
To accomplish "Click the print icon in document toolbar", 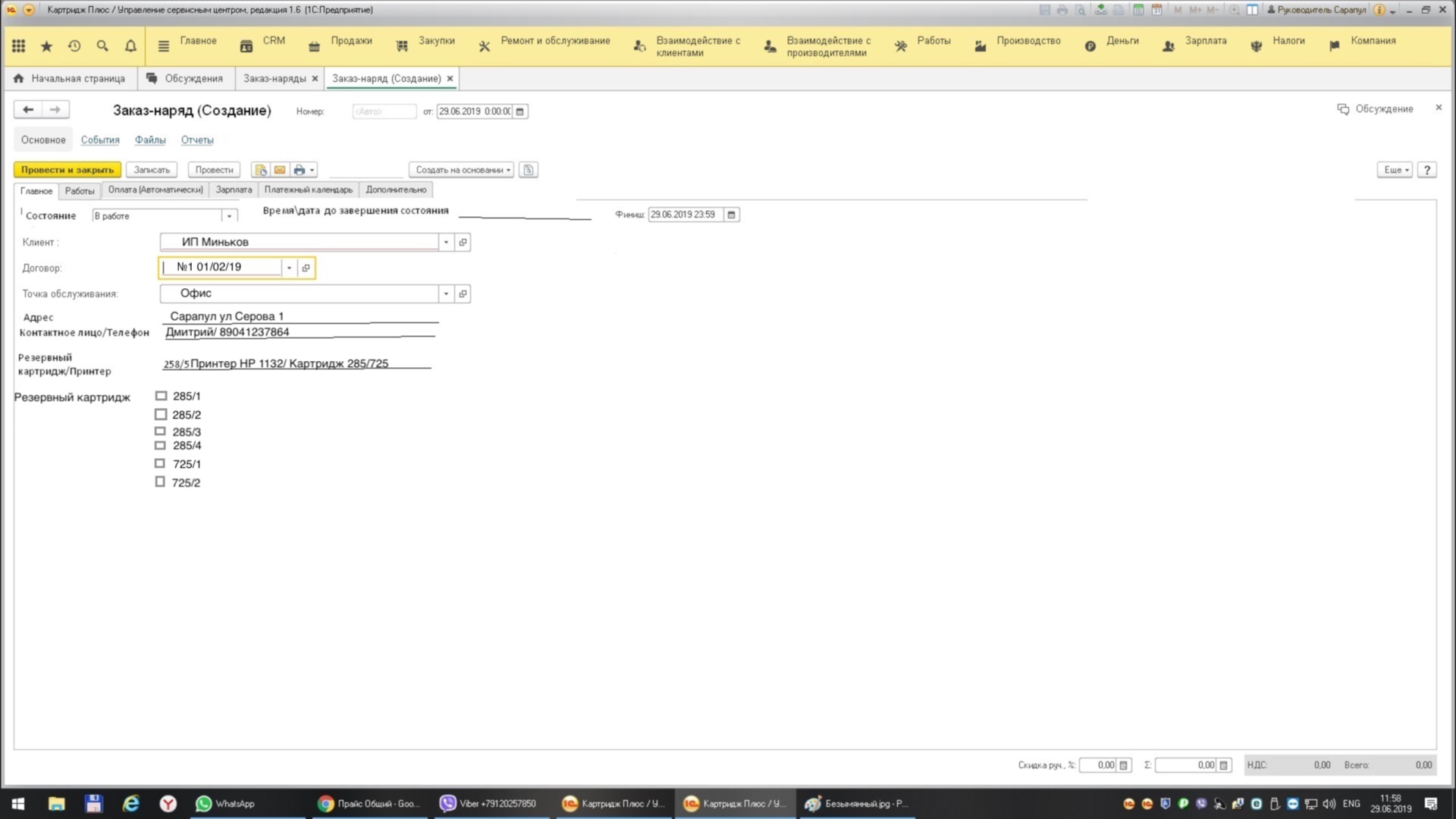I will (299, 170).
